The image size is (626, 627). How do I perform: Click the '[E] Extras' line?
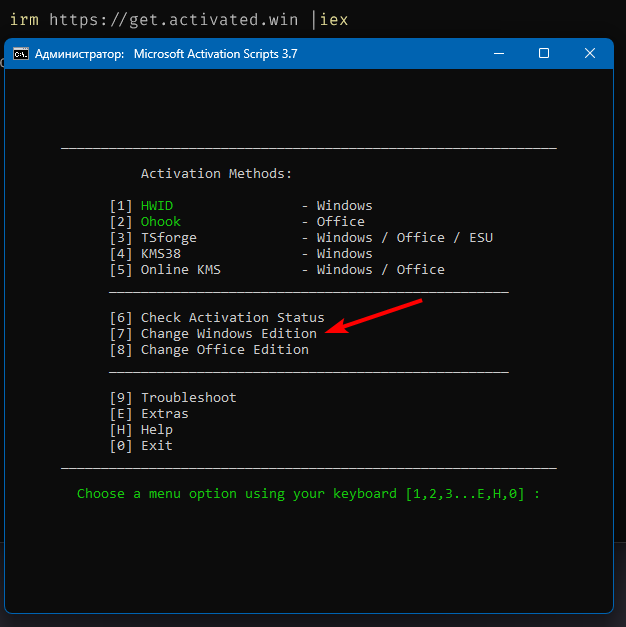click(x=149, y=413)
